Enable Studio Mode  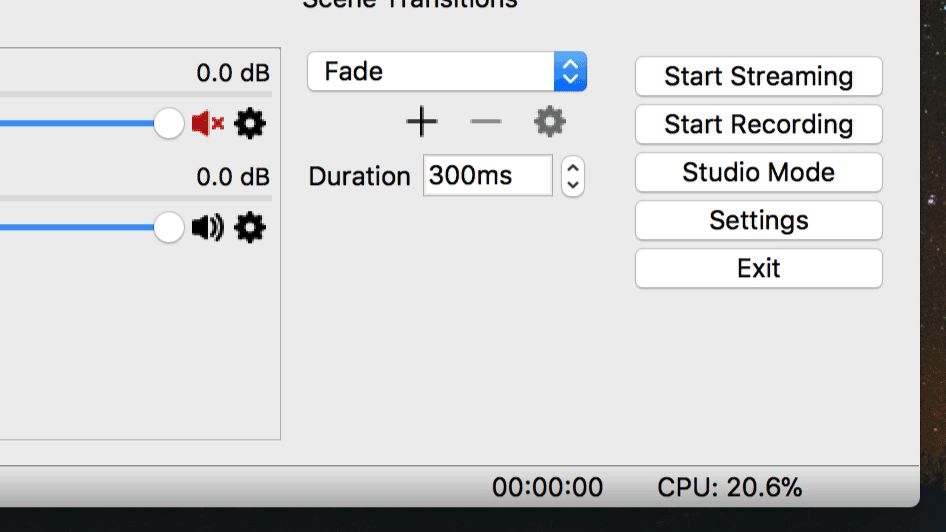[x=758, y=173]
